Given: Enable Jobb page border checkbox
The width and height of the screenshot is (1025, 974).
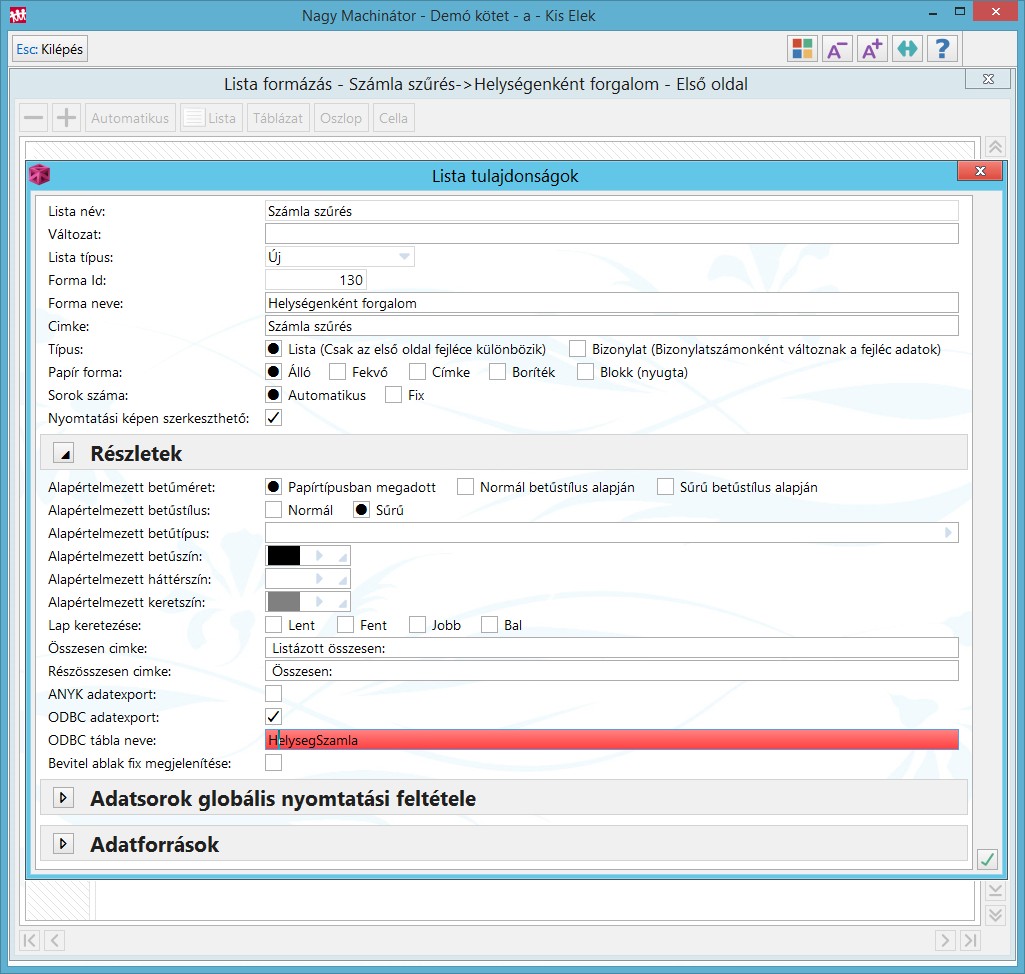Looking at the screenshot, I should coord(417,625).
